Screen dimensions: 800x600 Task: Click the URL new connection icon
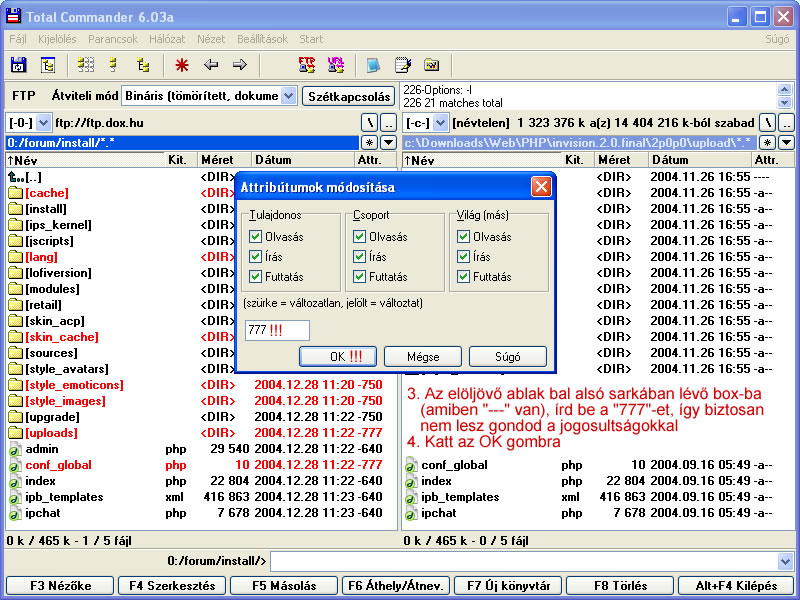[335, 66]
